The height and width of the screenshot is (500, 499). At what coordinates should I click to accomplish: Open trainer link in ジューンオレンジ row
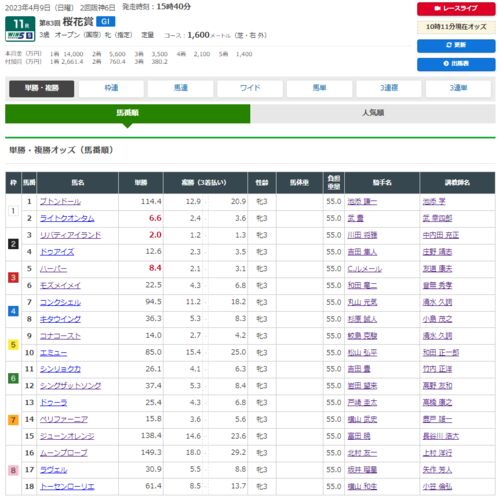tap(441, 436)
